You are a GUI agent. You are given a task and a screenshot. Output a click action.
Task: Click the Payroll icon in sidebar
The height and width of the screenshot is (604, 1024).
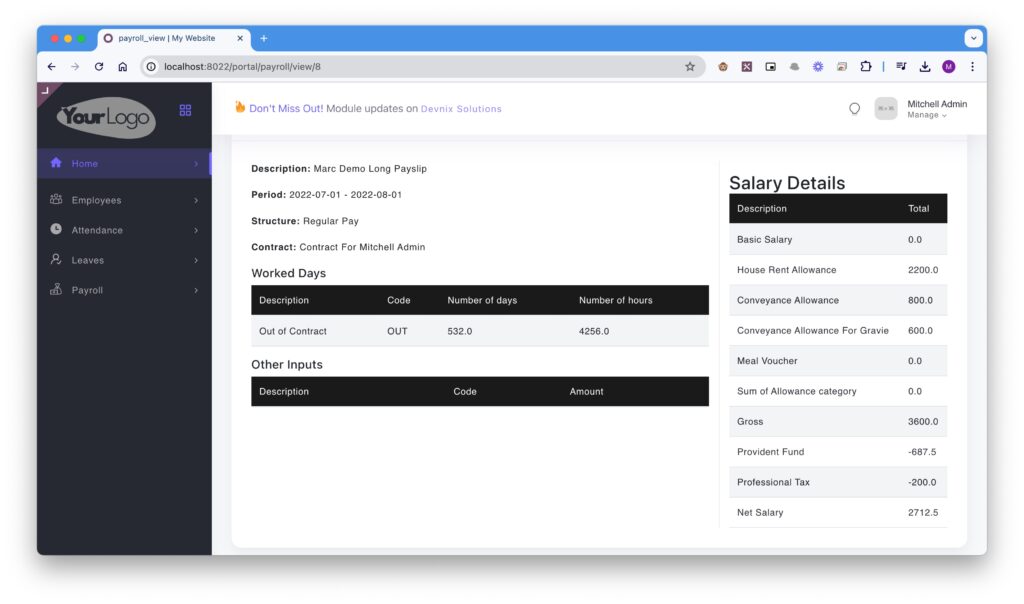pos(56,290)
